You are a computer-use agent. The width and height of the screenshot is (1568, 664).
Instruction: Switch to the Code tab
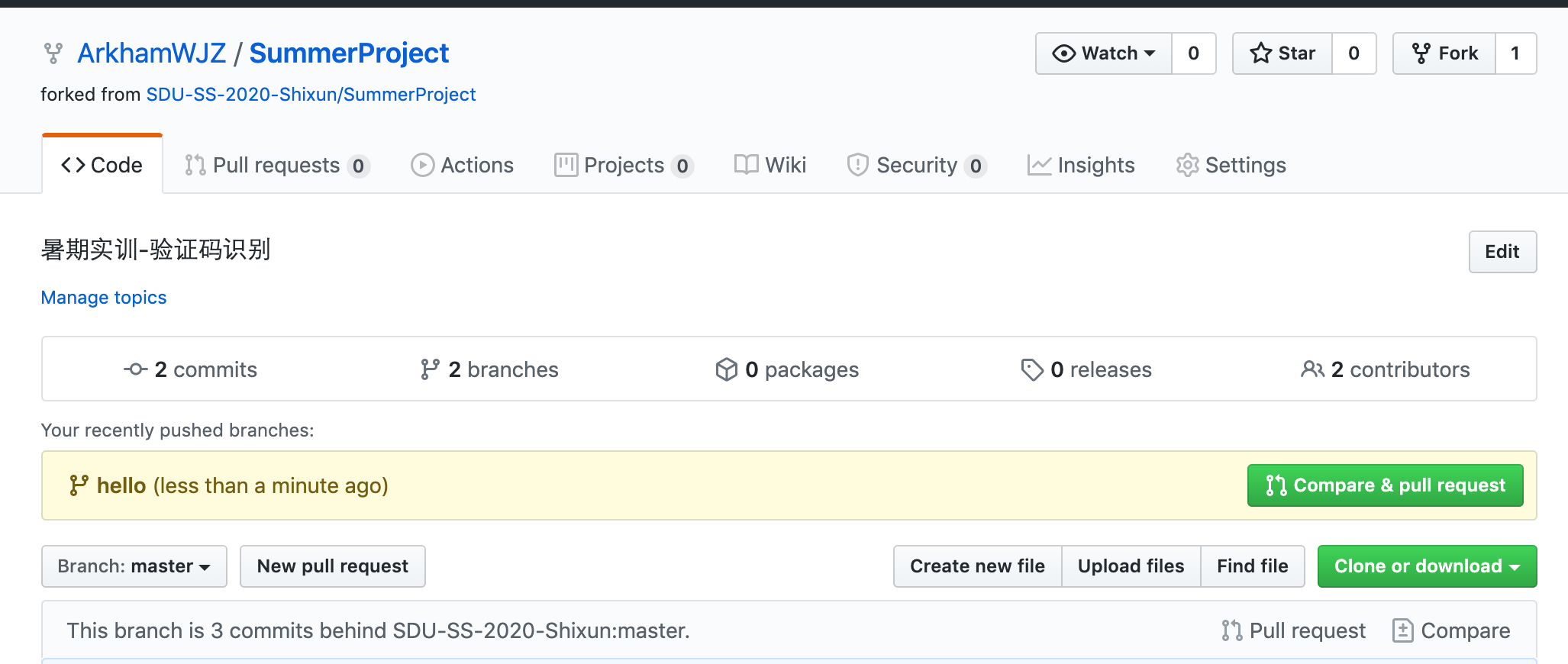(102, 165)
